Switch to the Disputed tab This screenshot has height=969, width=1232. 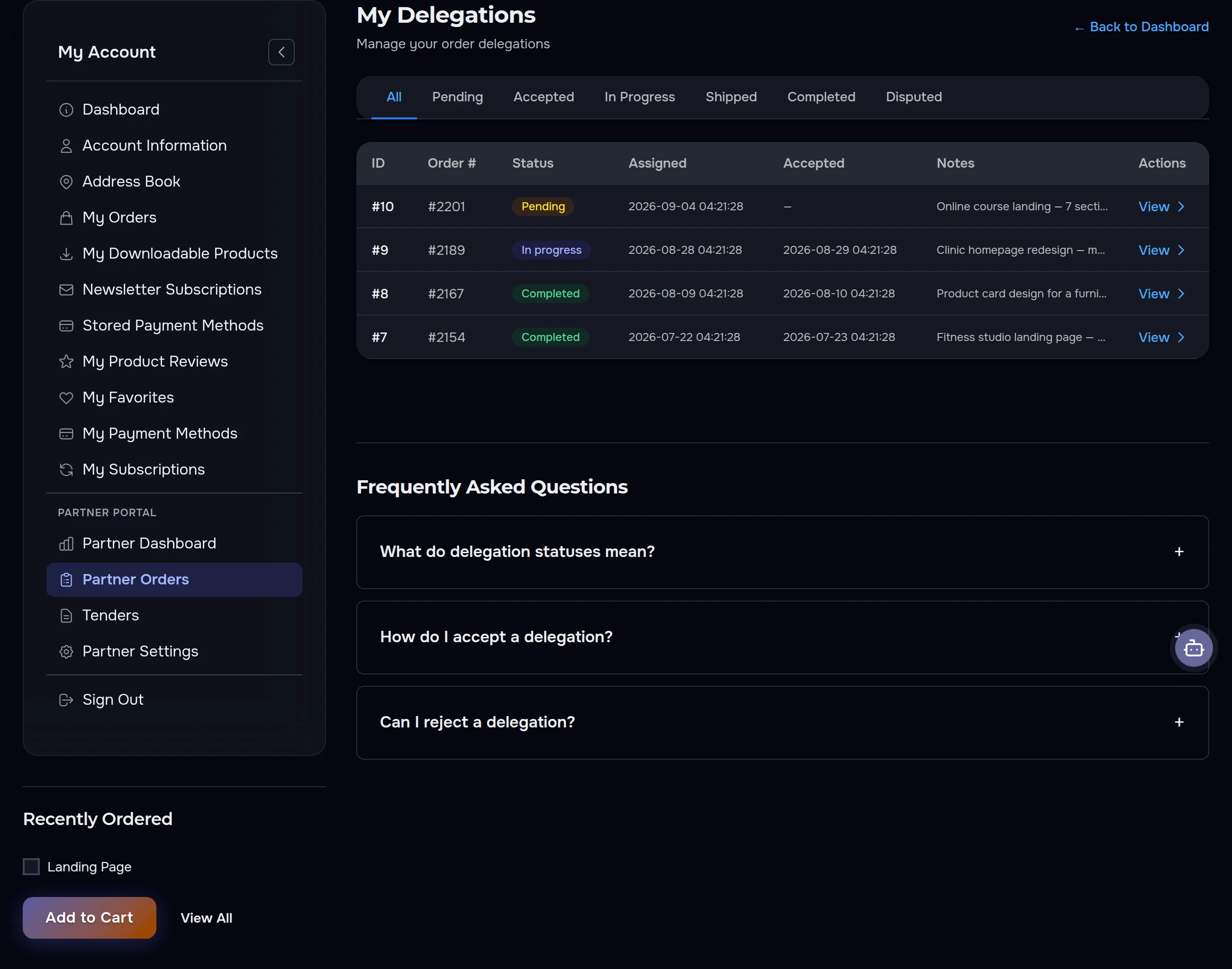914,97
